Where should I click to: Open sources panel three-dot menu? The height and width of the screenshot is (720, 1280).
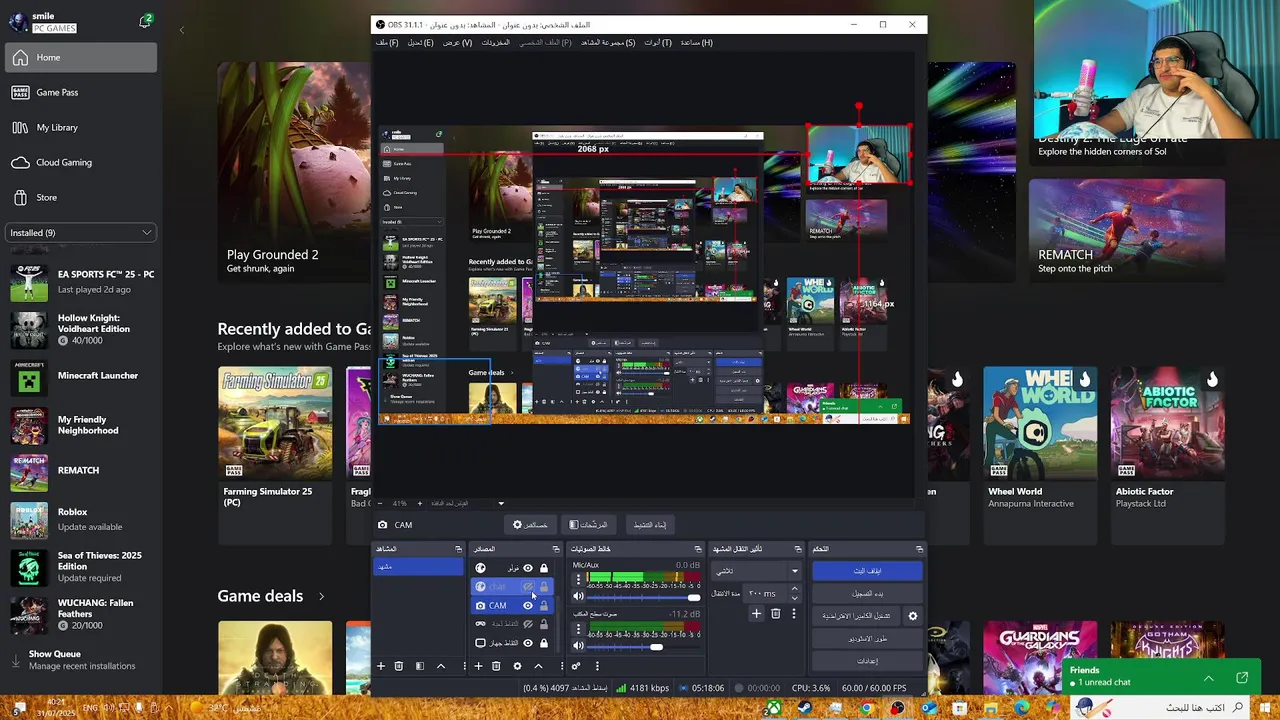click(x=561, y=666)
